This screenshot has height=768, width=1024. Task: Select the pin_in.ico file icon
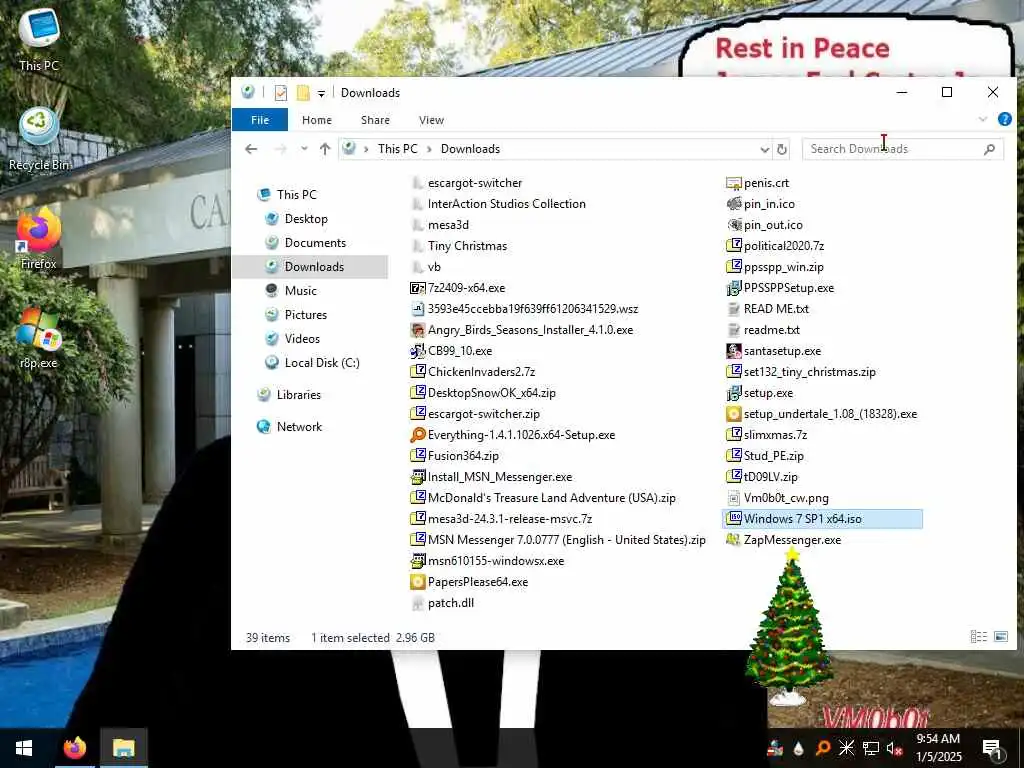pyautogui.click(x=734, y=204)
